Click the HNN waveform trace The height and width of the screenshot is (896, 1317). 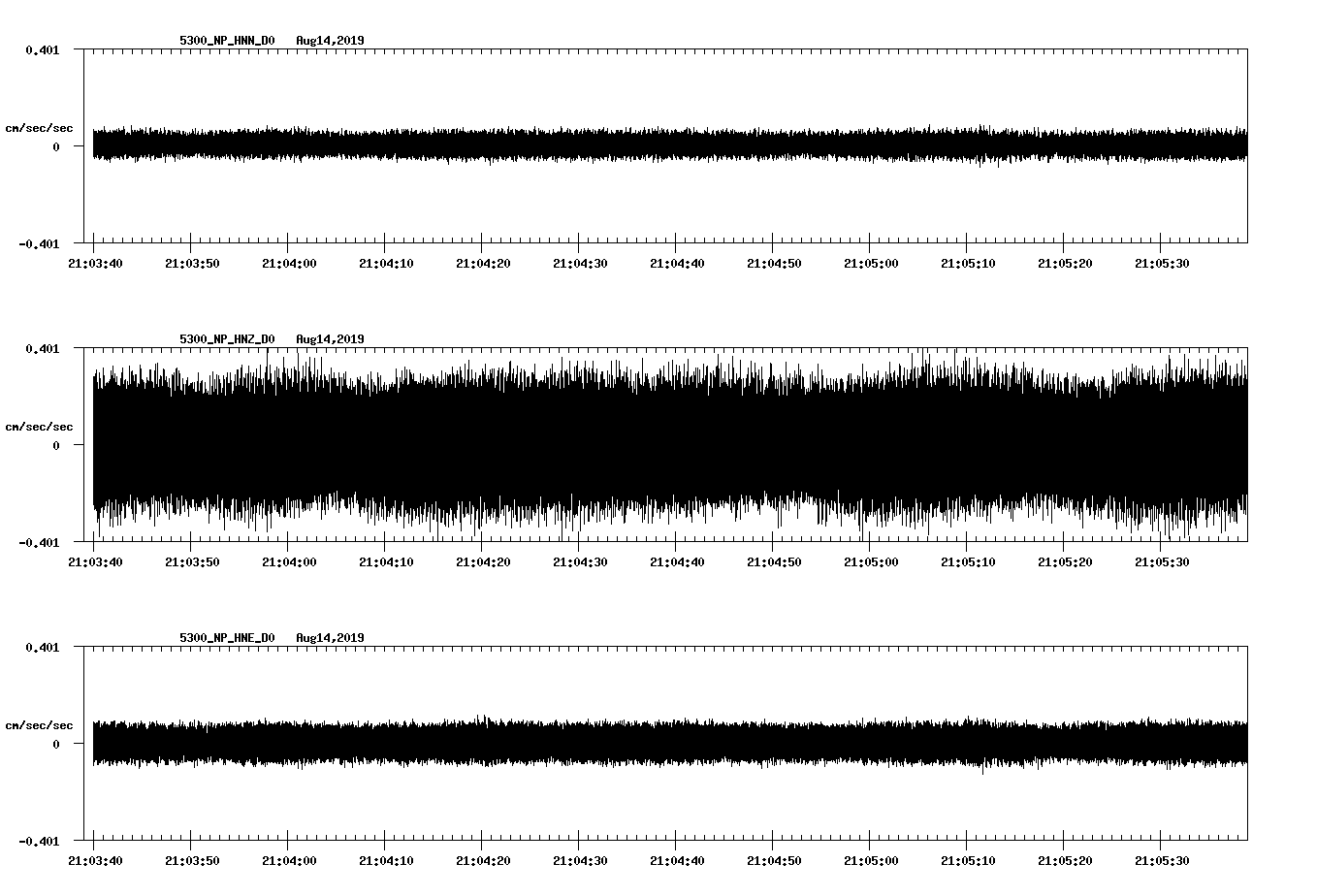point(670,144)
